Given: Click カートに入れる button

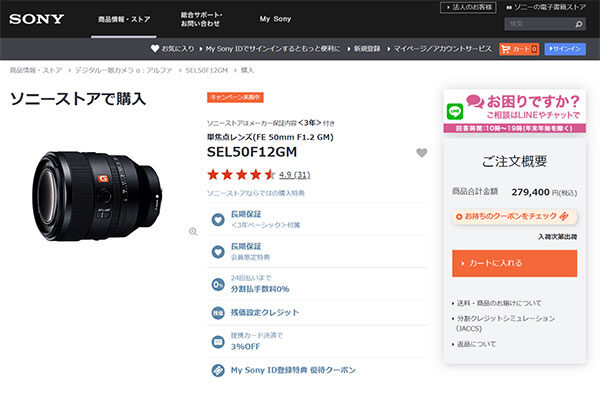Looking at the screenshot, I should tap(514, 263).
